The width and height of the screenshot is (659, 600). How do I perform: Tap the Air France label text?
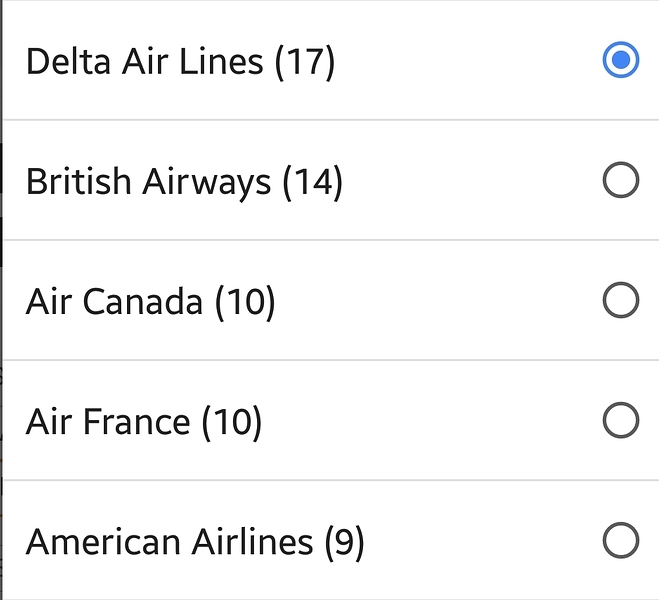coord(108,422)
